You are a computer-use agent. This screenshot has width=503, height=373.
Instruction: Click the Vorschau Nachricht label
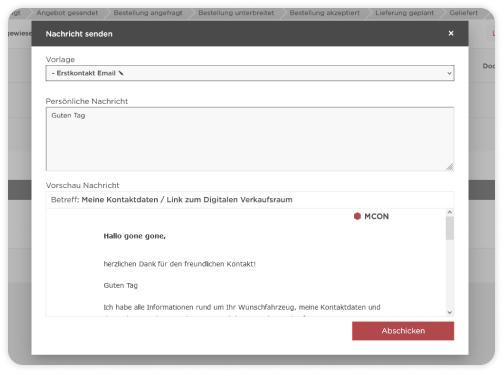point(82,185)
